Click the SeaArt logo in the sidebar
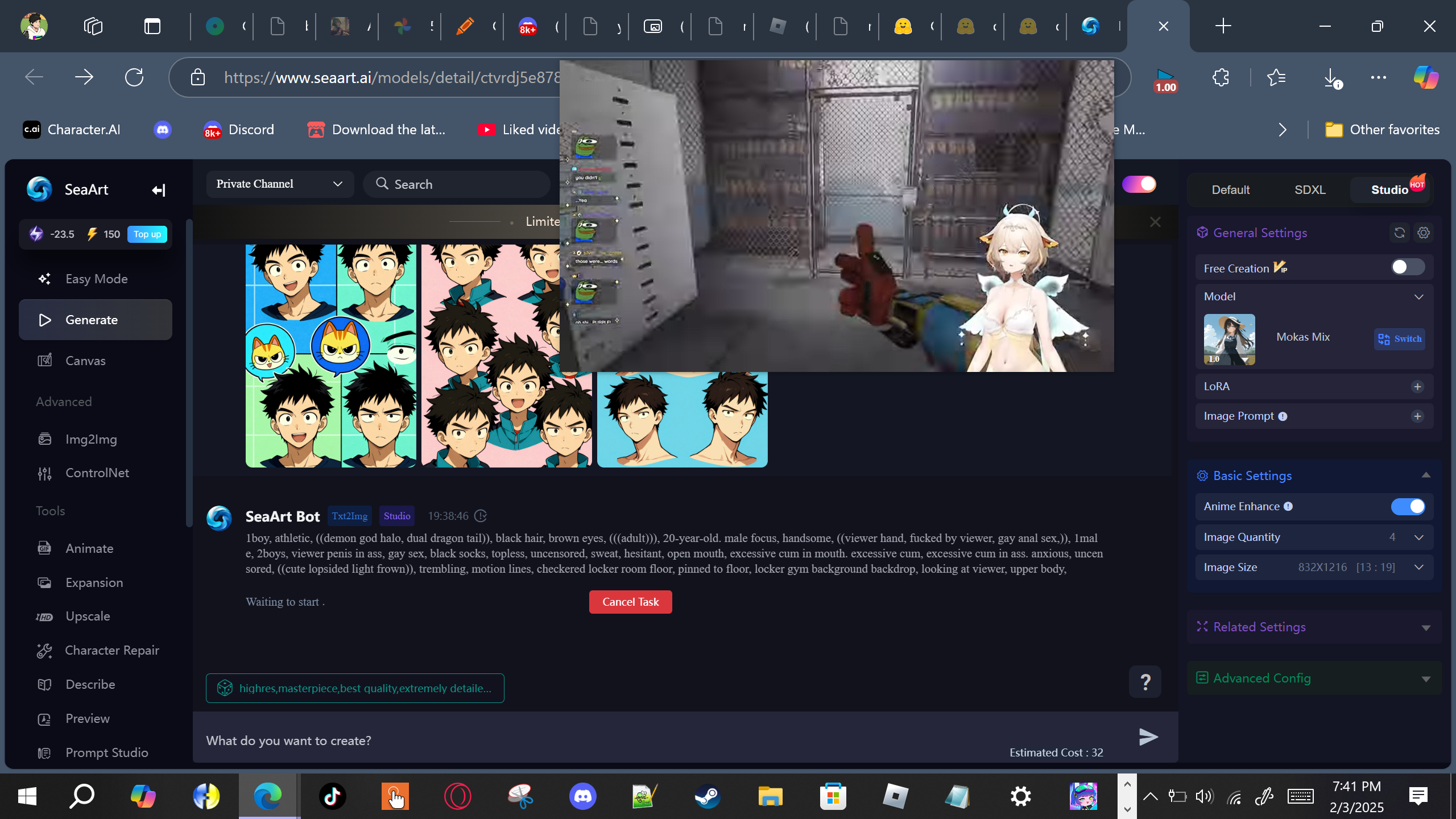The height and width of the screenshot is (819, 1456). point(40,189)
